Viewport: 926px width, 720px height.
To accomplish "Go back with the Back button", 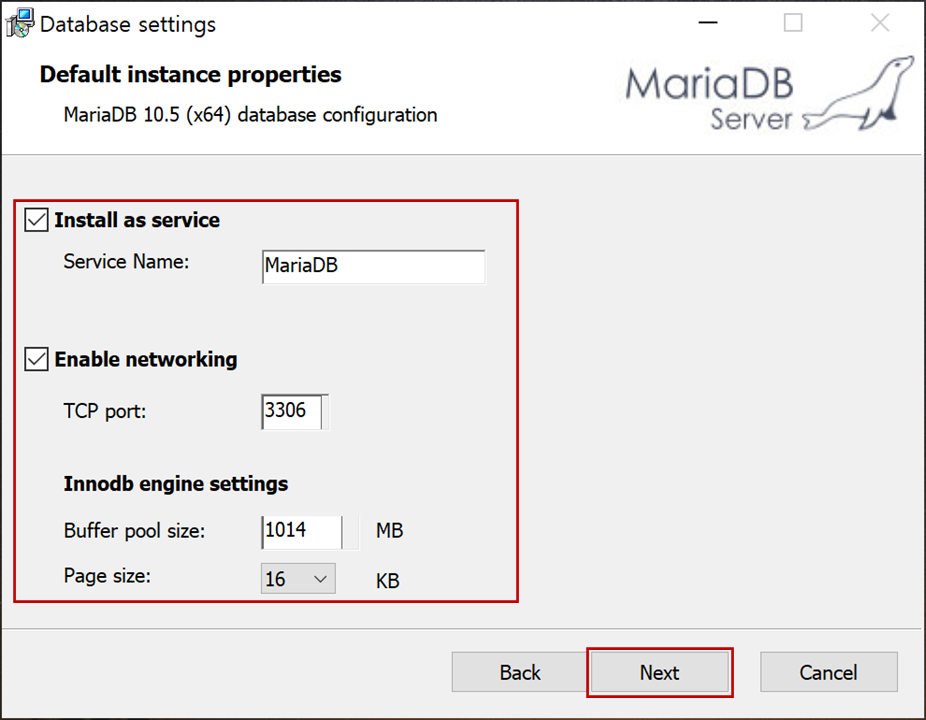I will point(520,672).
